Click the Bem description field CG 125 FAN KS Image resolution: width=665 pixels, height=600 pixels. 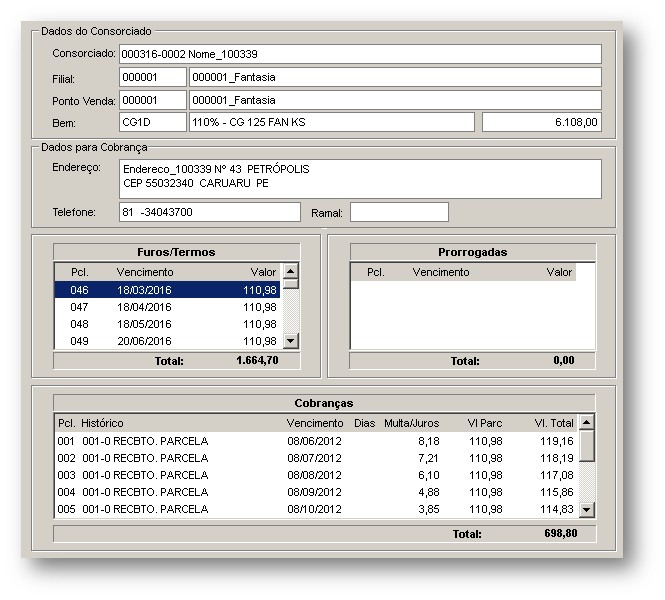click(332, 122)
